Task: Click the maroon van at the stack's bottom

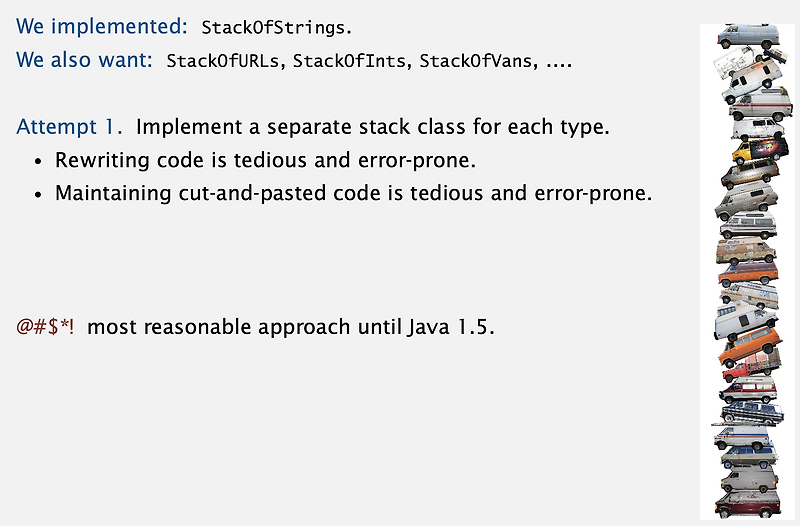Action: [x=746, y=503]
